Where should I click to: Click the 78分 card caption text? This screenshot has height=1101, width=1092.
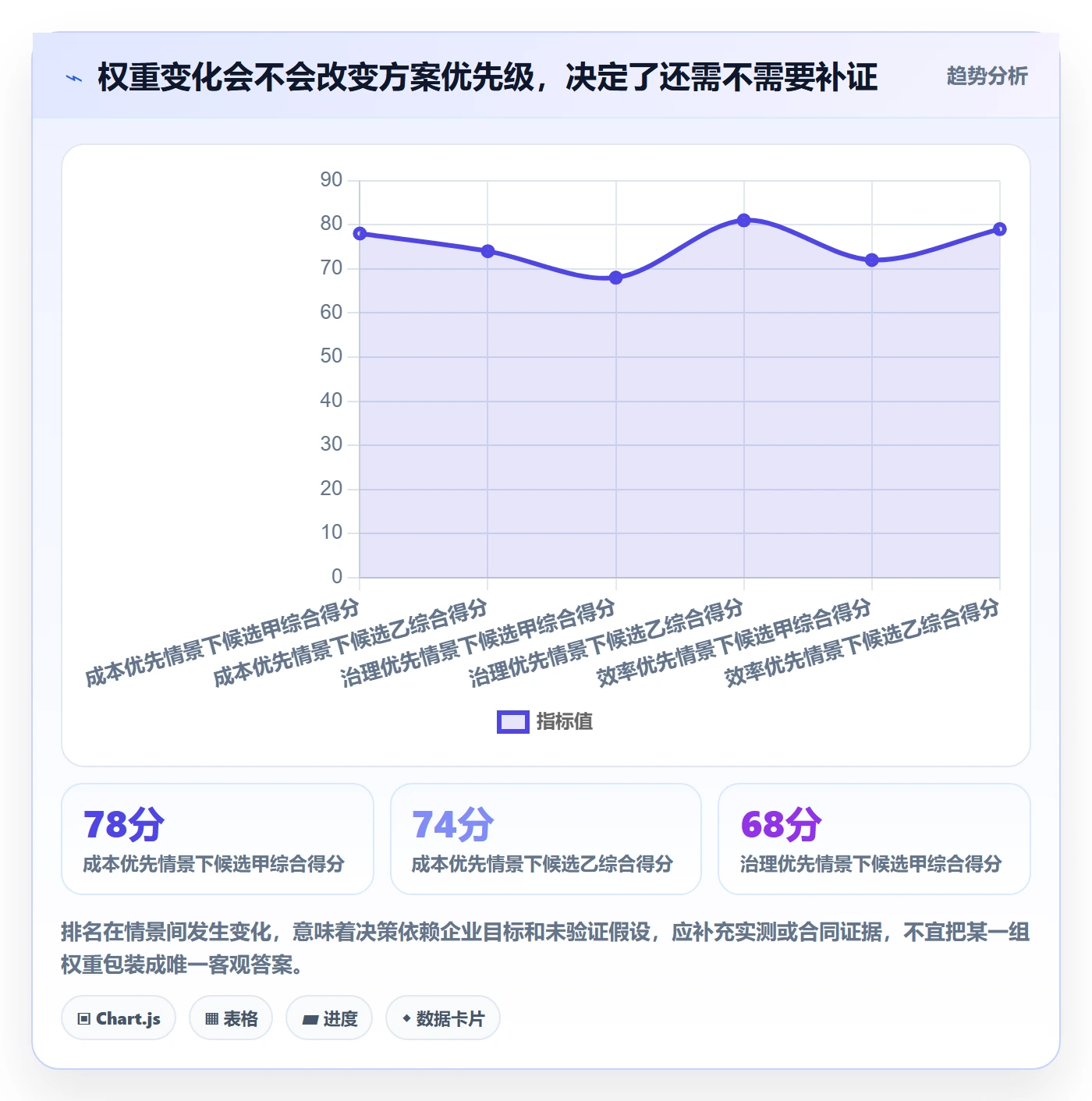coord(214,864)
